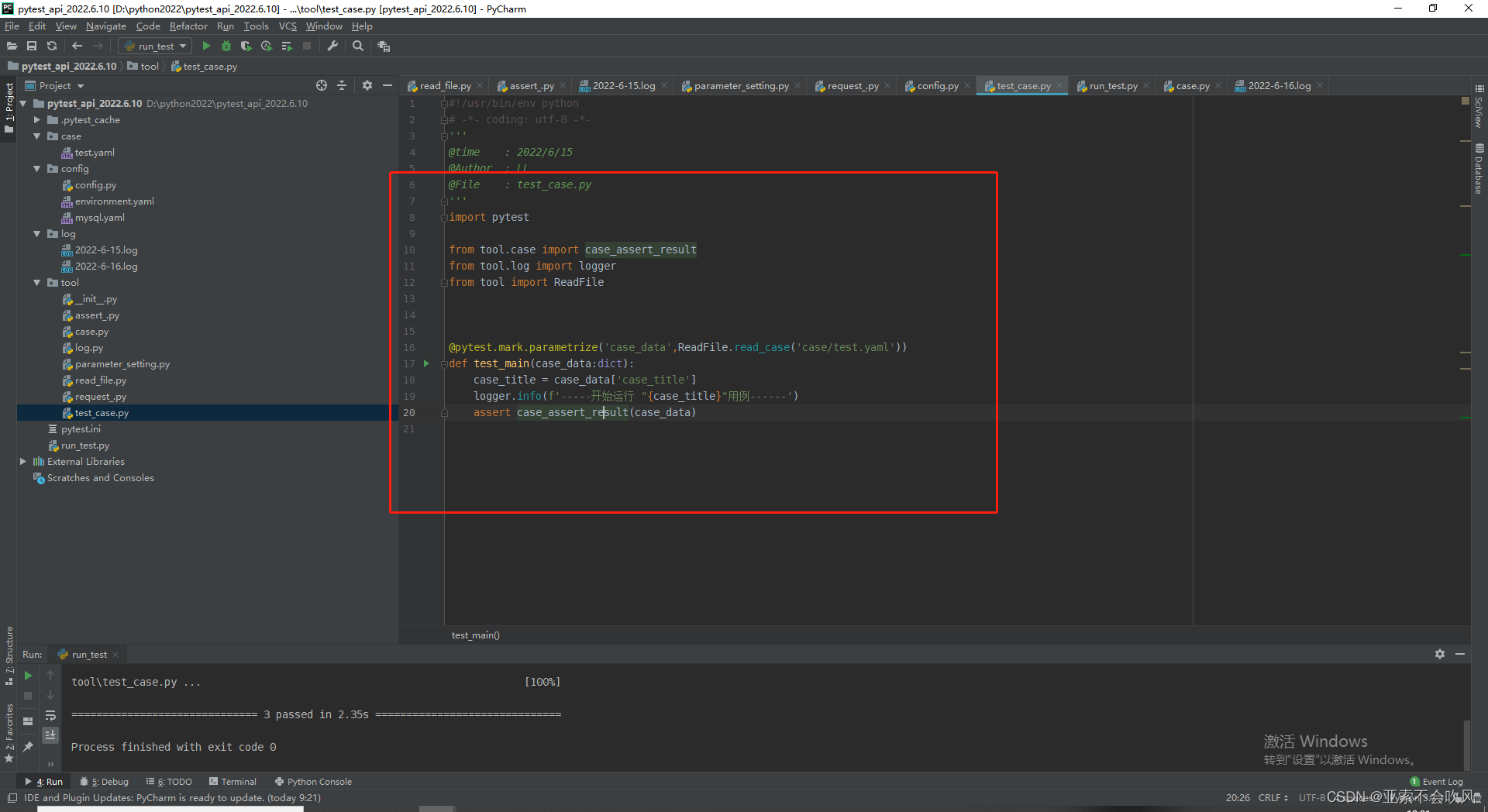Select test.yaml in project tree
The image size is (1488, 812).
tap(95, 153)
